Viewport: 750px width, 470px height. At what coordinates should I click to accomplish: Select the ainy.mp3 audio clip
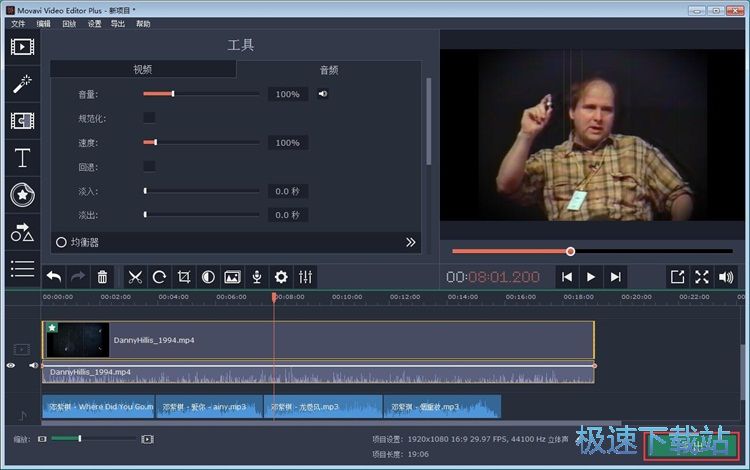click(x=209, y=406)
